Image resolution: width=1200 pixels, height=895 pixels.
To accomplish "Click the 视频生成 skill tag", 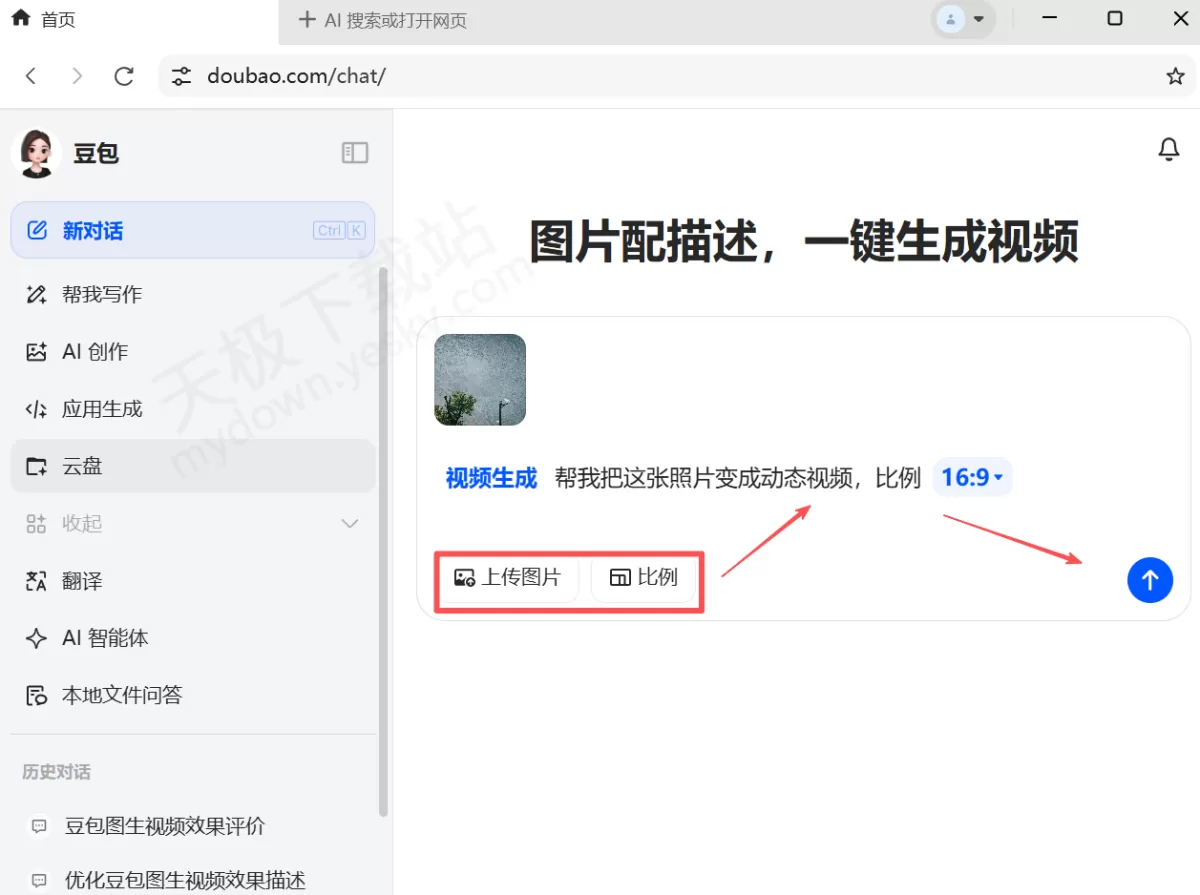I will [491, 478].
